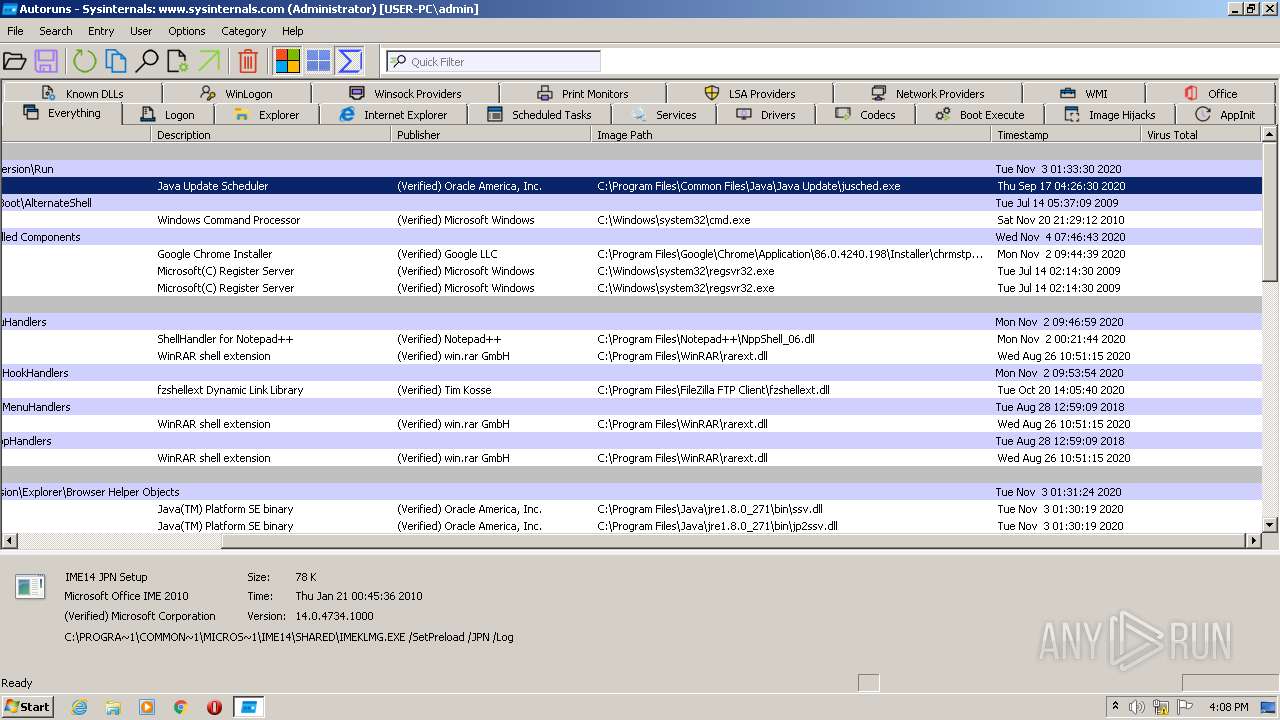Select the ssv.dll Java Platform SE entry
The image size is (1280, 720).
tap(631, 509)
